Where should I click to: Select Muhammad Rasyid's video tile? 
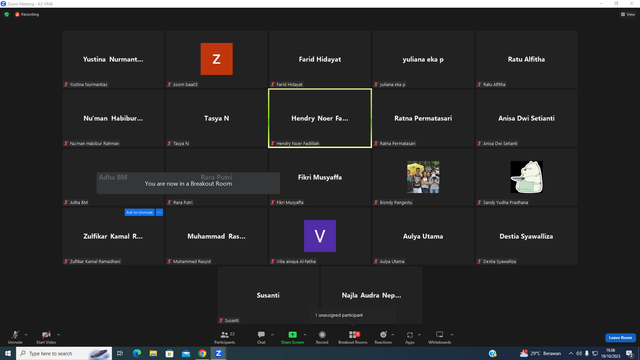[217, 236]
